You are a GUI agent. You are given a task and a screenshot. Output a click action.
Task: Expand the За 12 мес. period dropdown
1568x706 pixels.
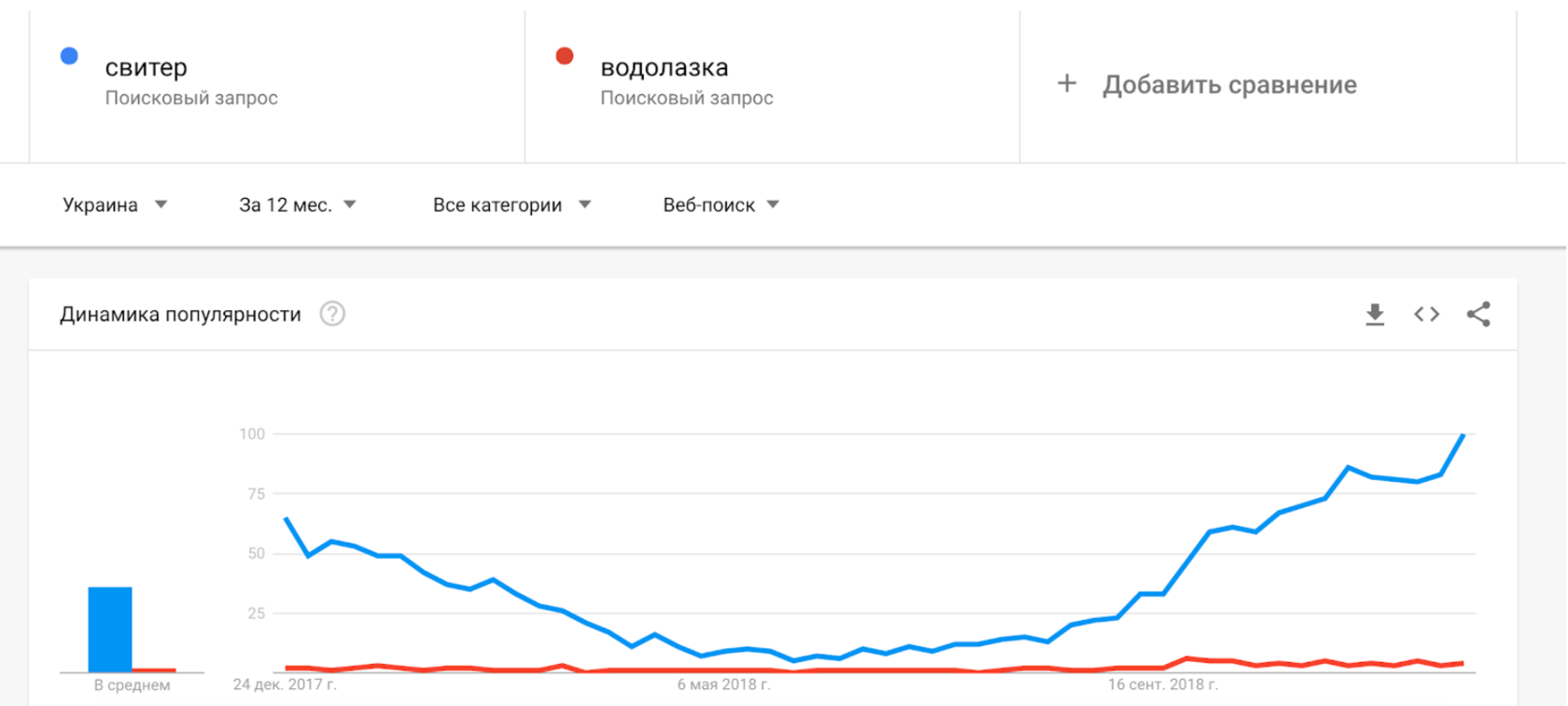coord(298,205)
